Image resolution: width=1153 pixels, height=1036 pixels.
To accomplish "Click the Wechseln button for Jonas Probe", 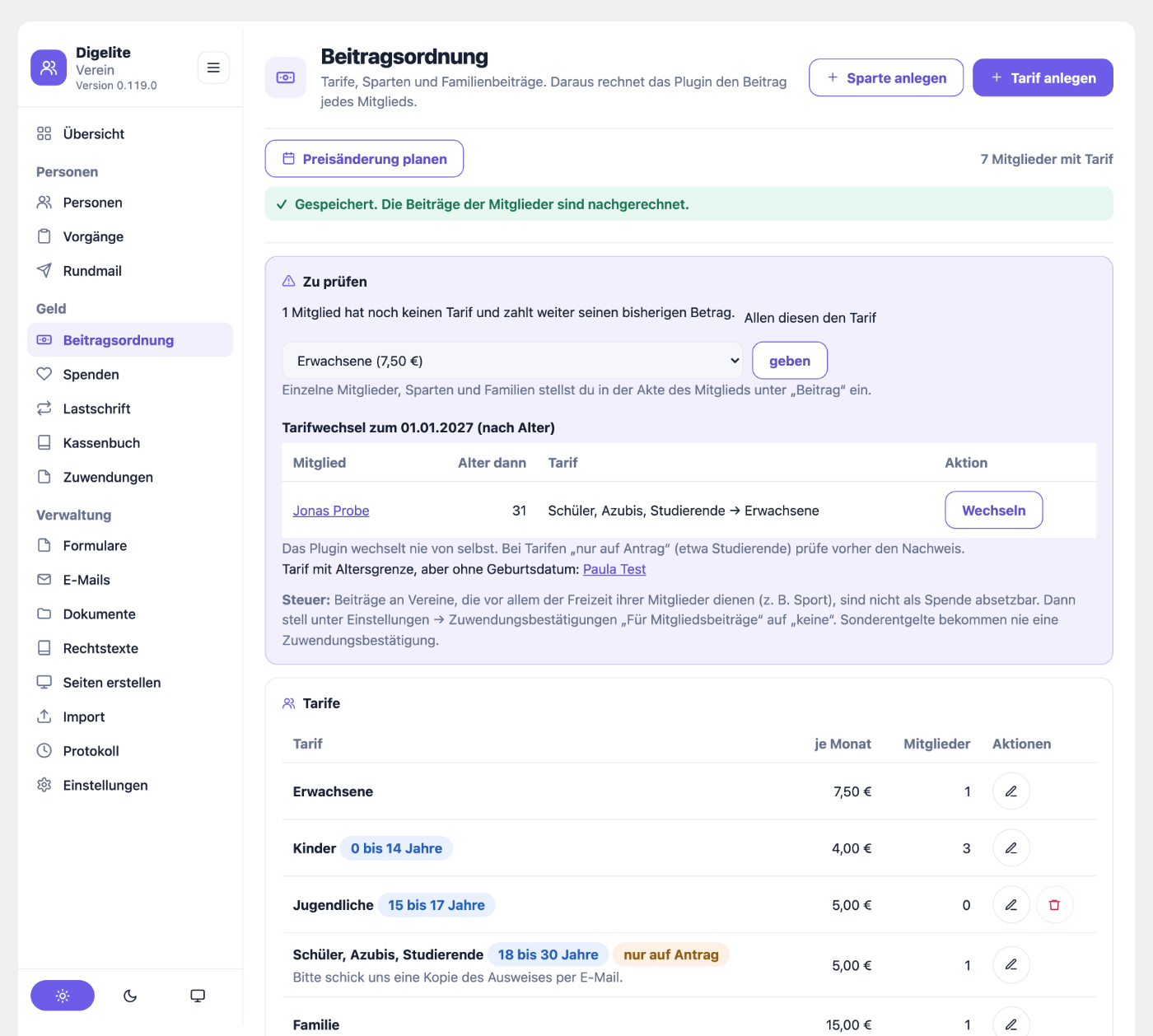I will (x=994, y=510).
